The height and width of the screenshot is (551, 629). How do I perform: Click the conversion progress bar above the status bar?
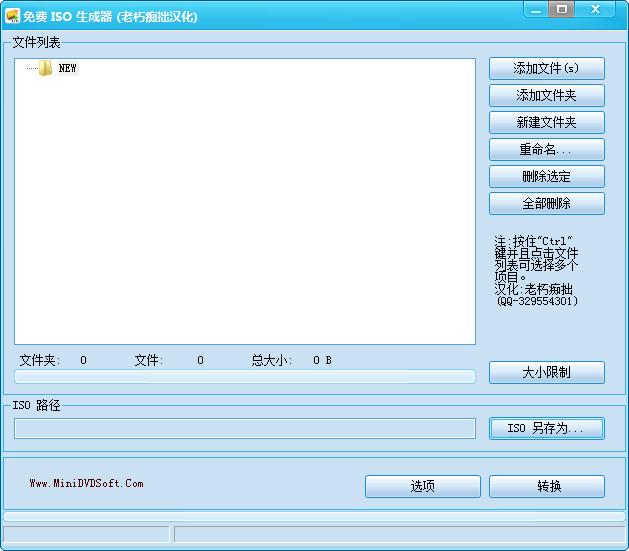(x=314, y=516)
